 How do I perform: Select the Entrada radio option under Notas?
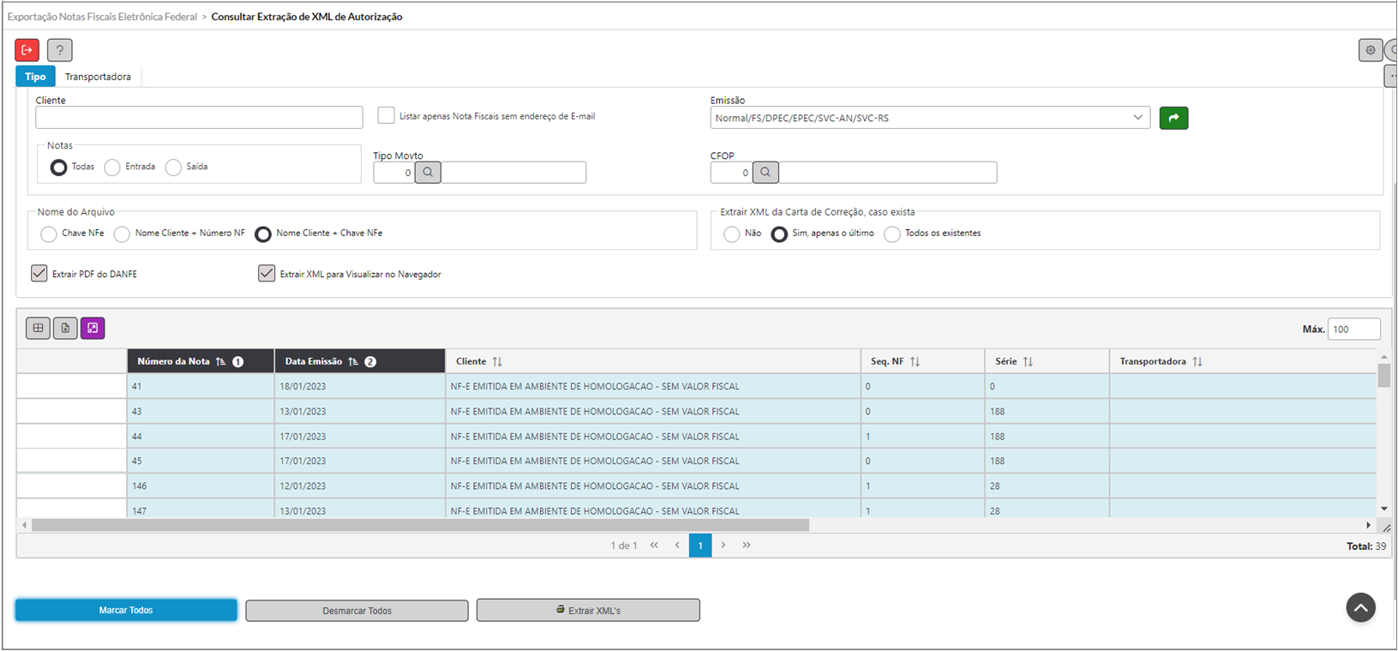pyautogui.click(x=113, y=167)
